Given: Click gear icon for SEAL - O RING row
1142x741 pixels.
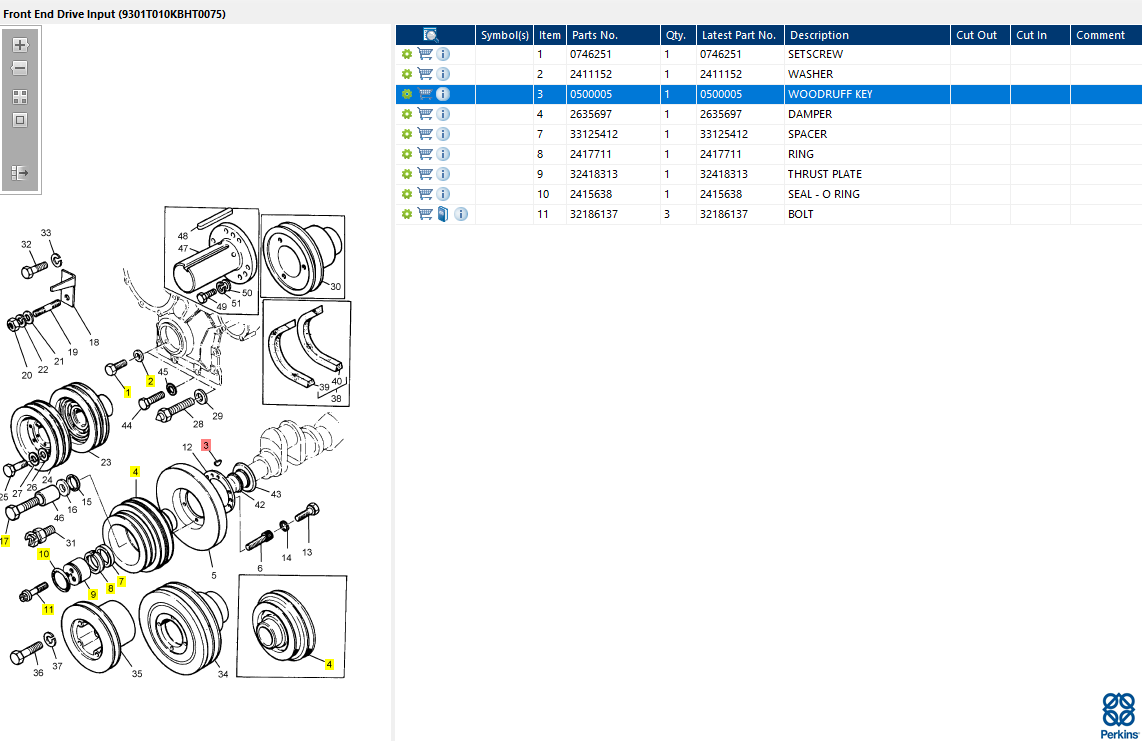Looking at the screenshot, I should point(407,194).
